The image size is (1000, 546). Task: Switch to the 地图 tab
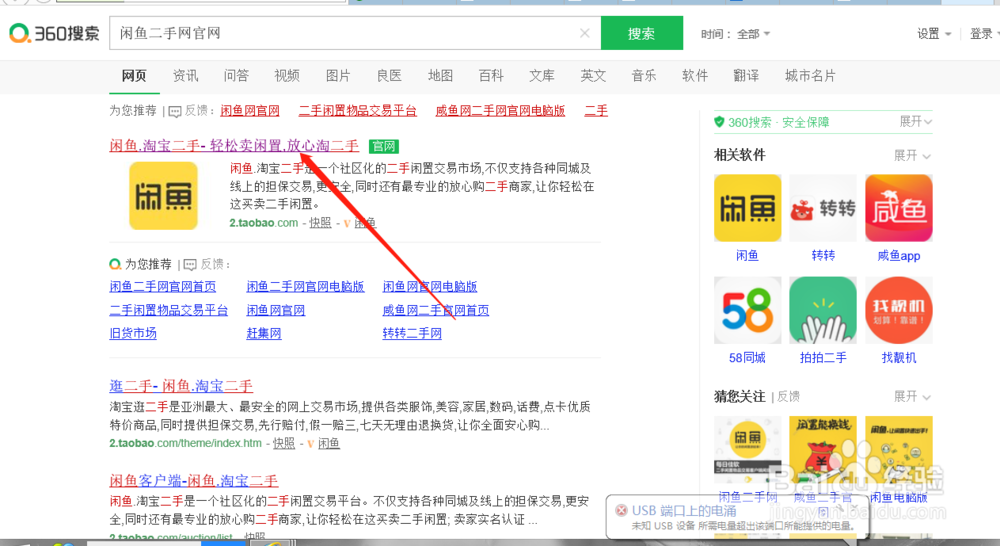click(x=440, y=76)
